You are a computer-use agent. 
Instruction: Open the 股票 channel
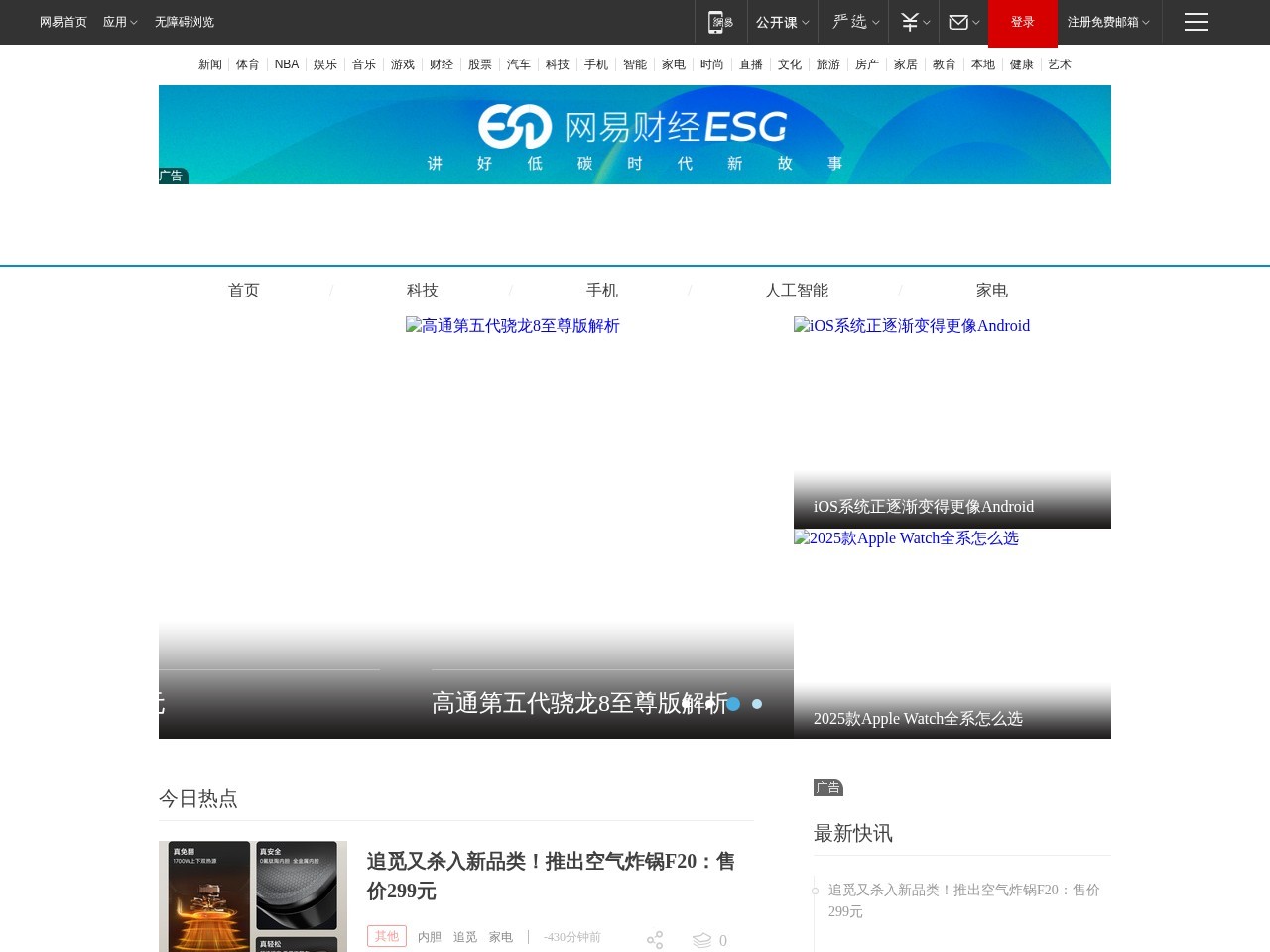point(480,64)
